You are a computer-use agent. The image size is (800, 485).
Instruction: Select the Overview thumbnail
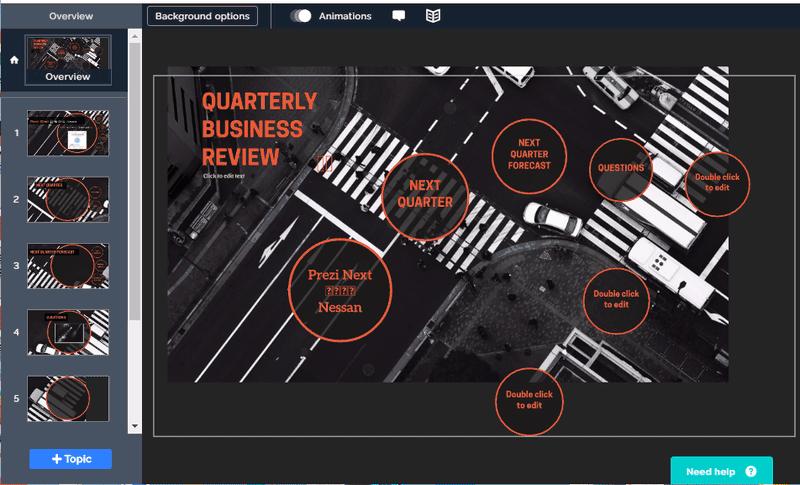click(x=68, y=60)
